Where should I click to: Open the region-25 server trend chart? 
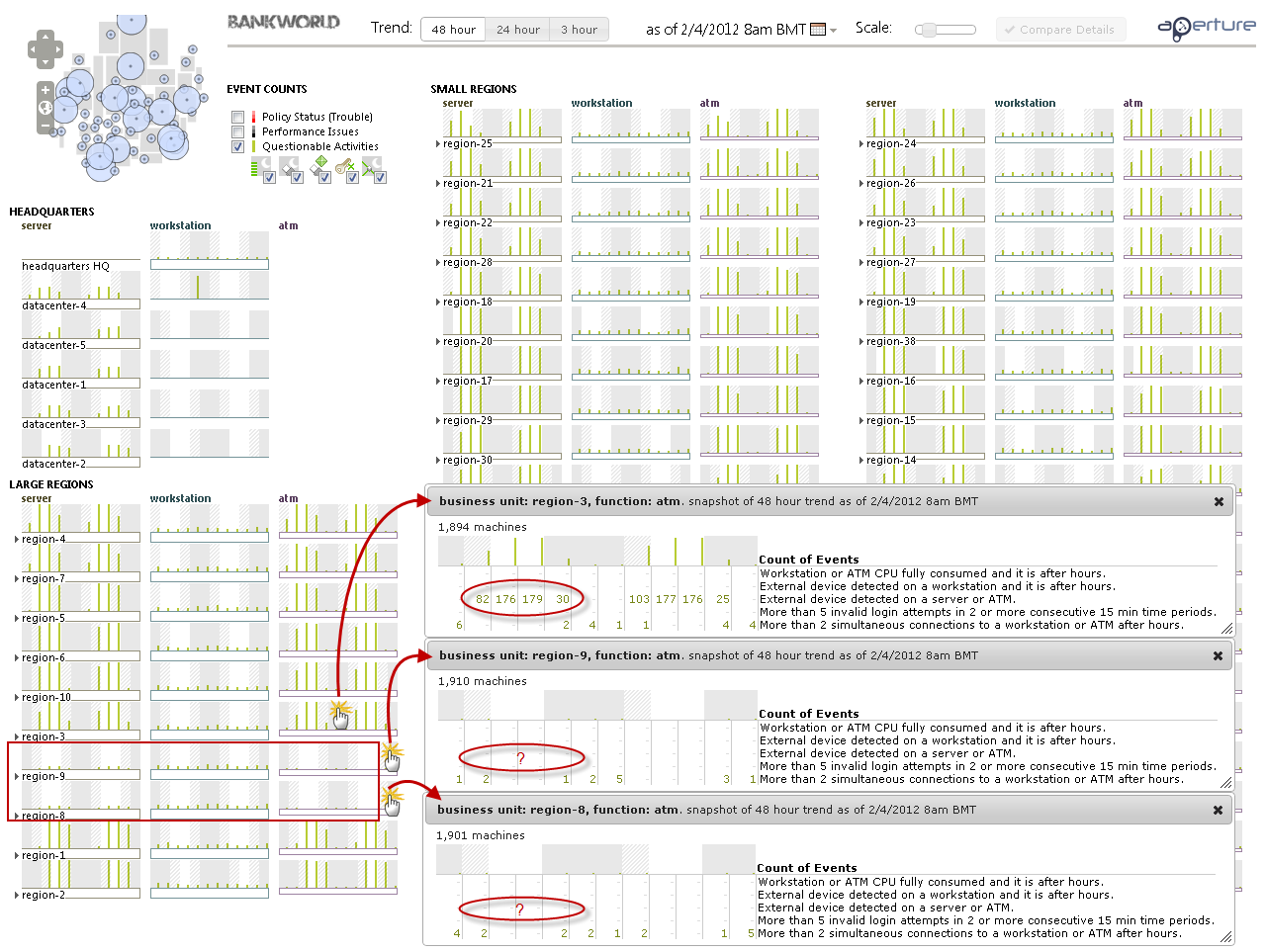[x=501, y=126]
